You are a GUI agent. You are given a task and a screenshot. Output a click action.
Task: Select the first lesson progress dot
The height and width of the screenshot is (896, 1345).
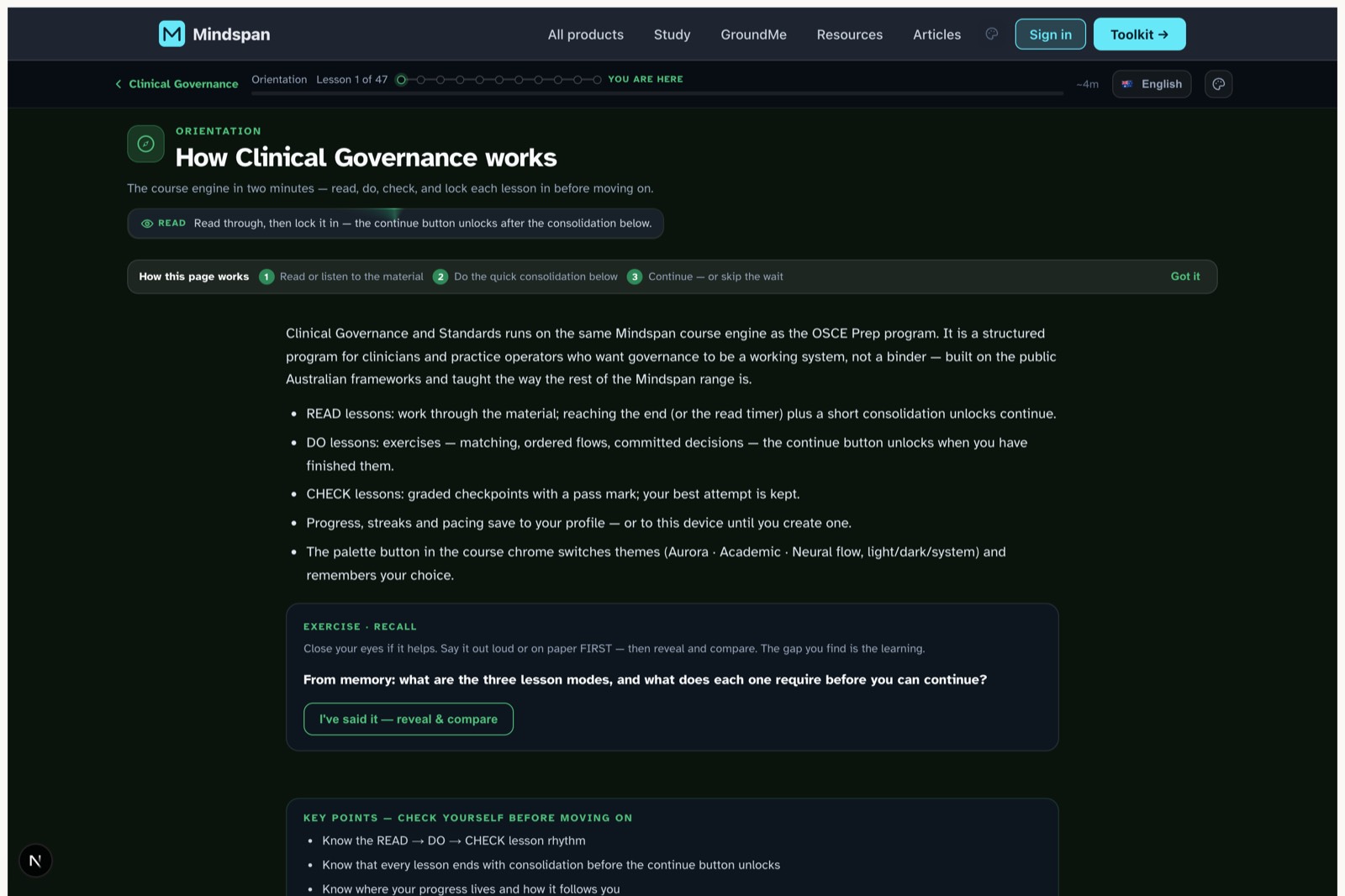coord(401,80)
